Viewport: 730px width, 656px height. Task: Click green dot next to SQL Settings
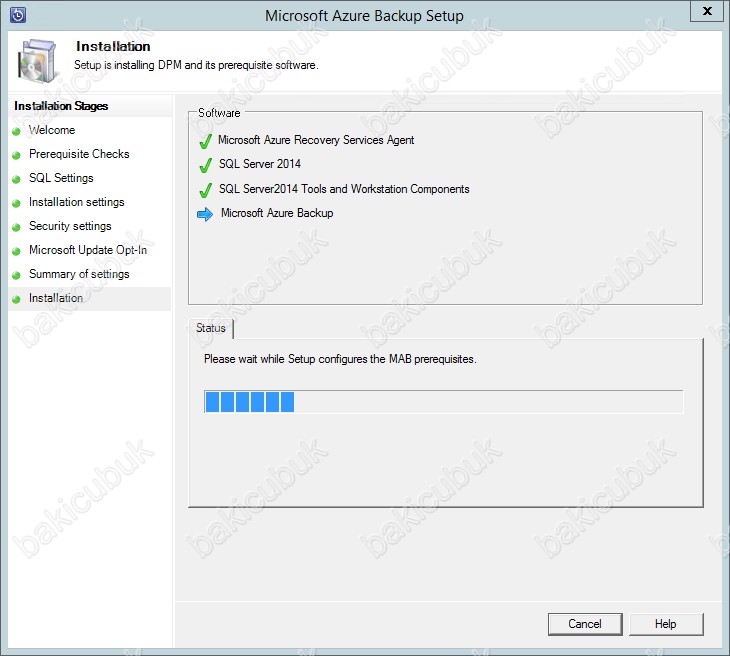pyautogui.click(x=16, y=179)
